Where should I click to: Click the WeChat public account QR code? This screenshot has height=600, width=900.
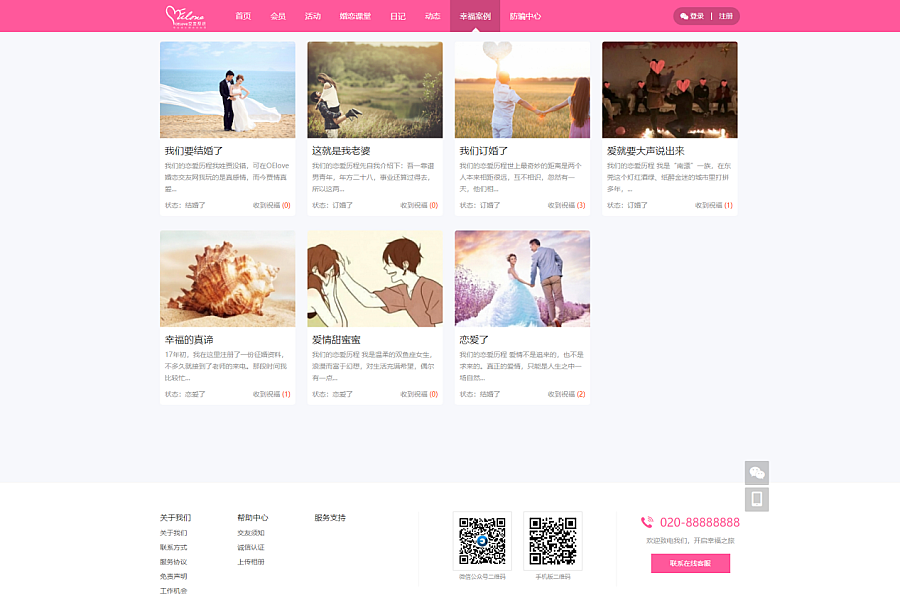click(x=482, y=541)
